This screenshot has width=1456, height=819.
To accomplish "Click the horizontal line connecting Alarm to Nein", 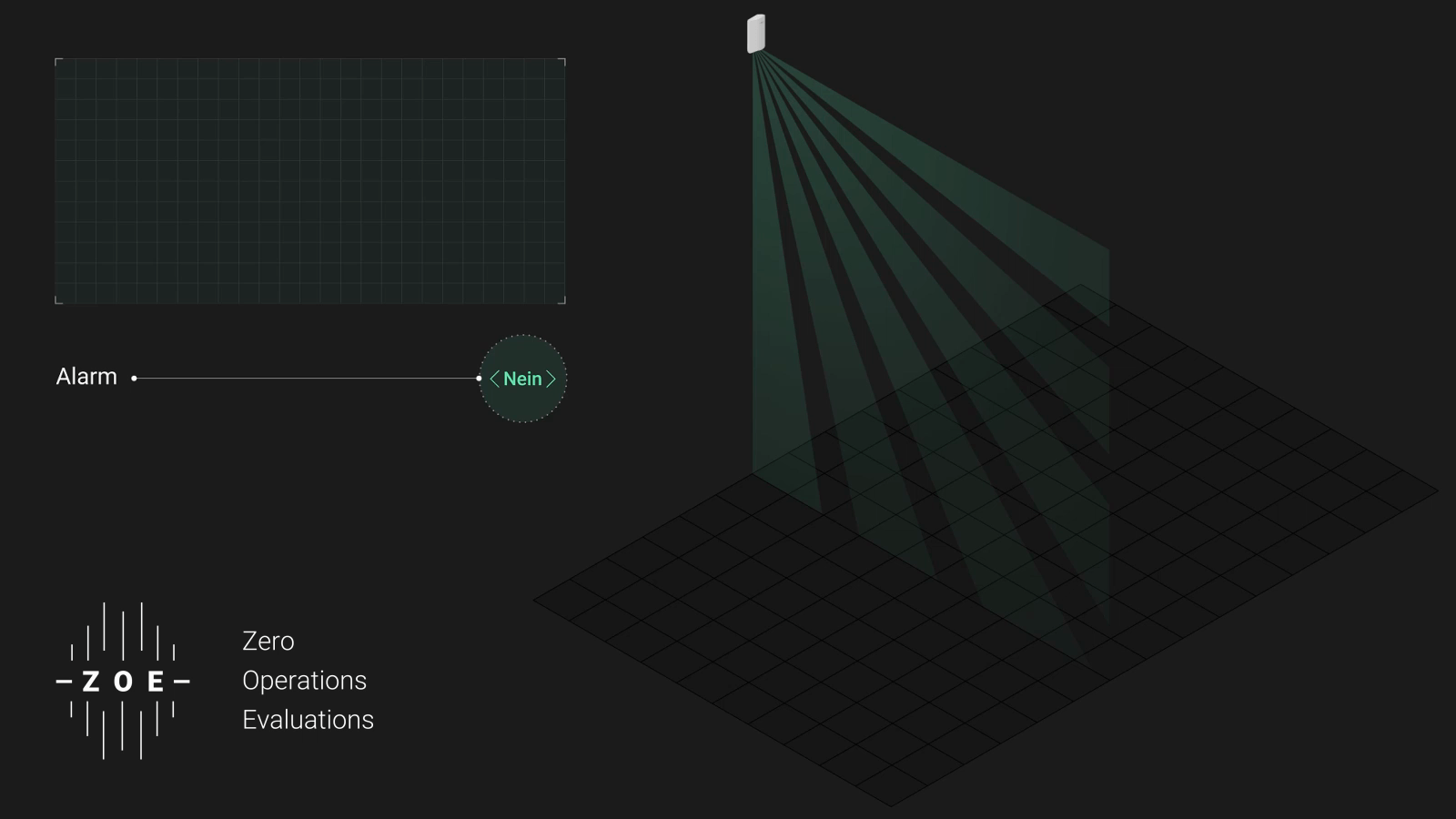I will pyautogui.click(x=306, y=379).
